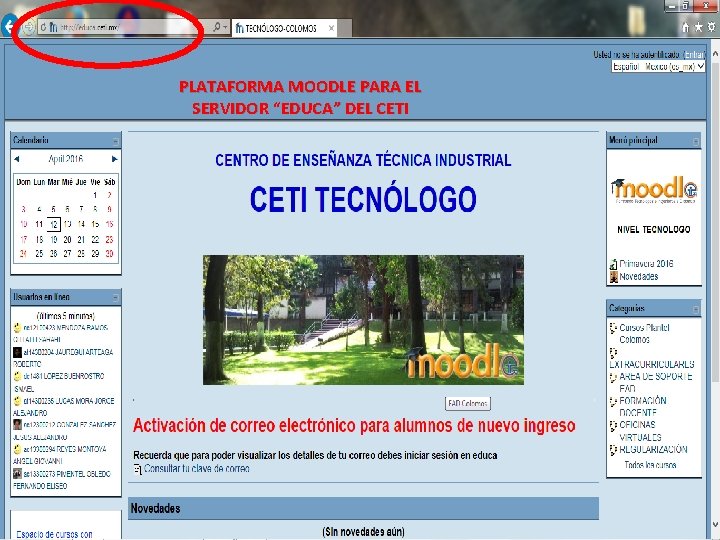Click the REGULARIZACIÓN category icon
Viewport: 720px width, 540px height.
[x=613, y=450]
